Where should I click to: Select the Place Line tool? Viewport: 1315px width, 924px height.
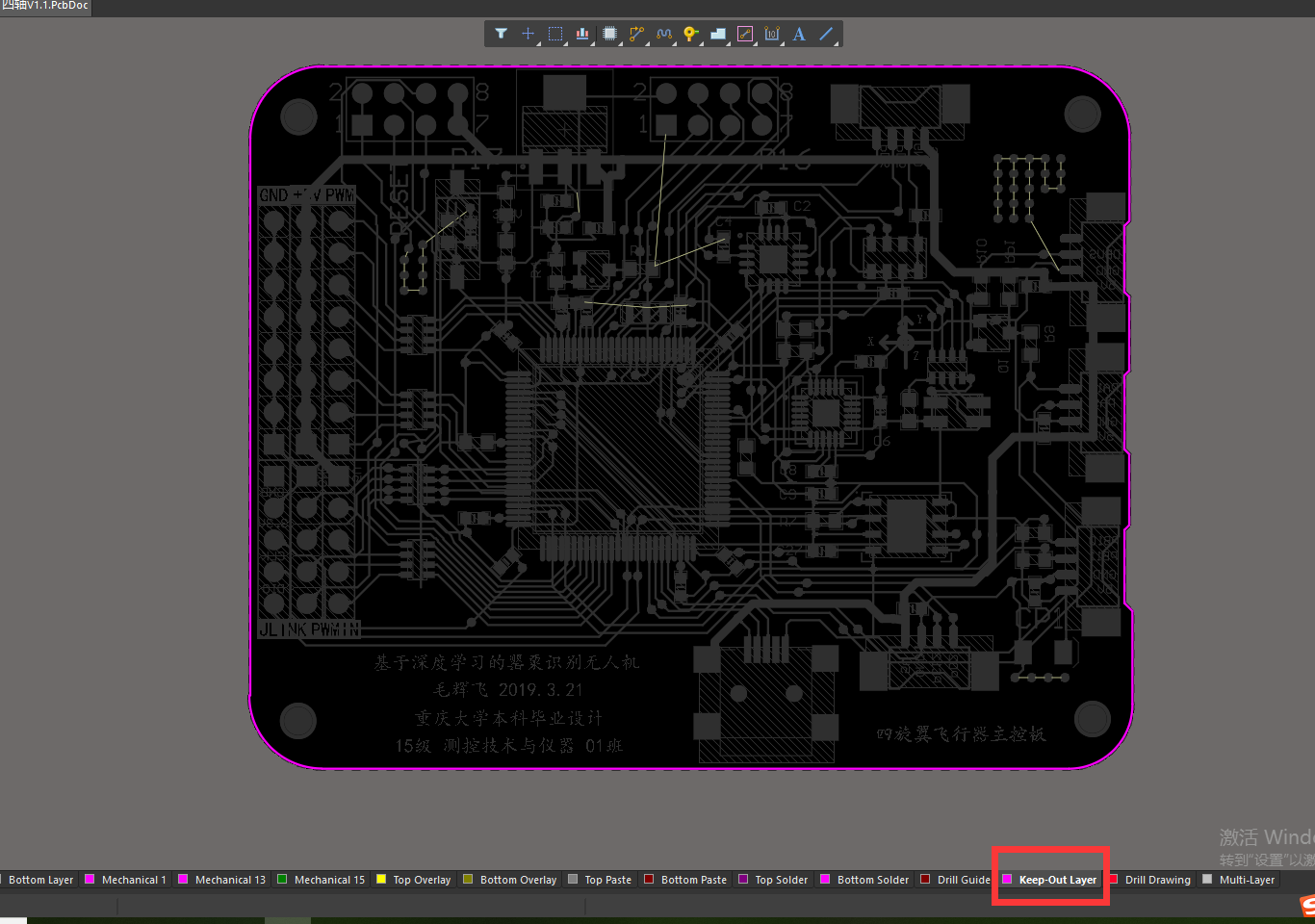coord(826,34)
